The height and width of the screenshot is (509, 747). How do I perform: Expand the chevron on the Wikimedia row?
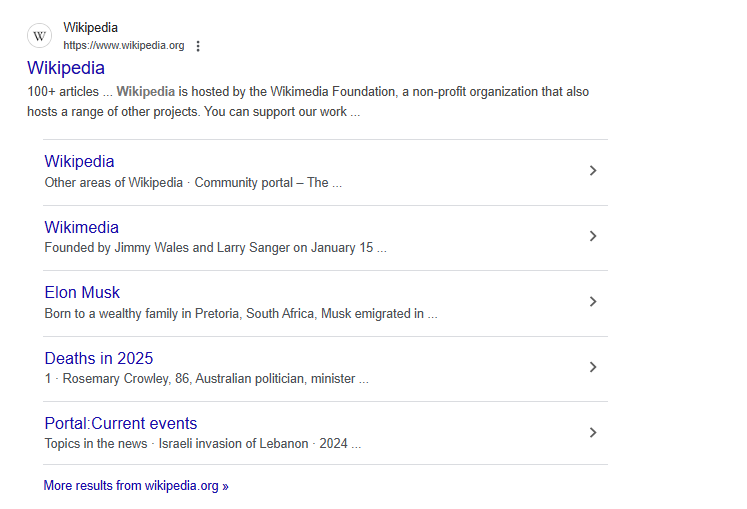[x=593, y=236]
